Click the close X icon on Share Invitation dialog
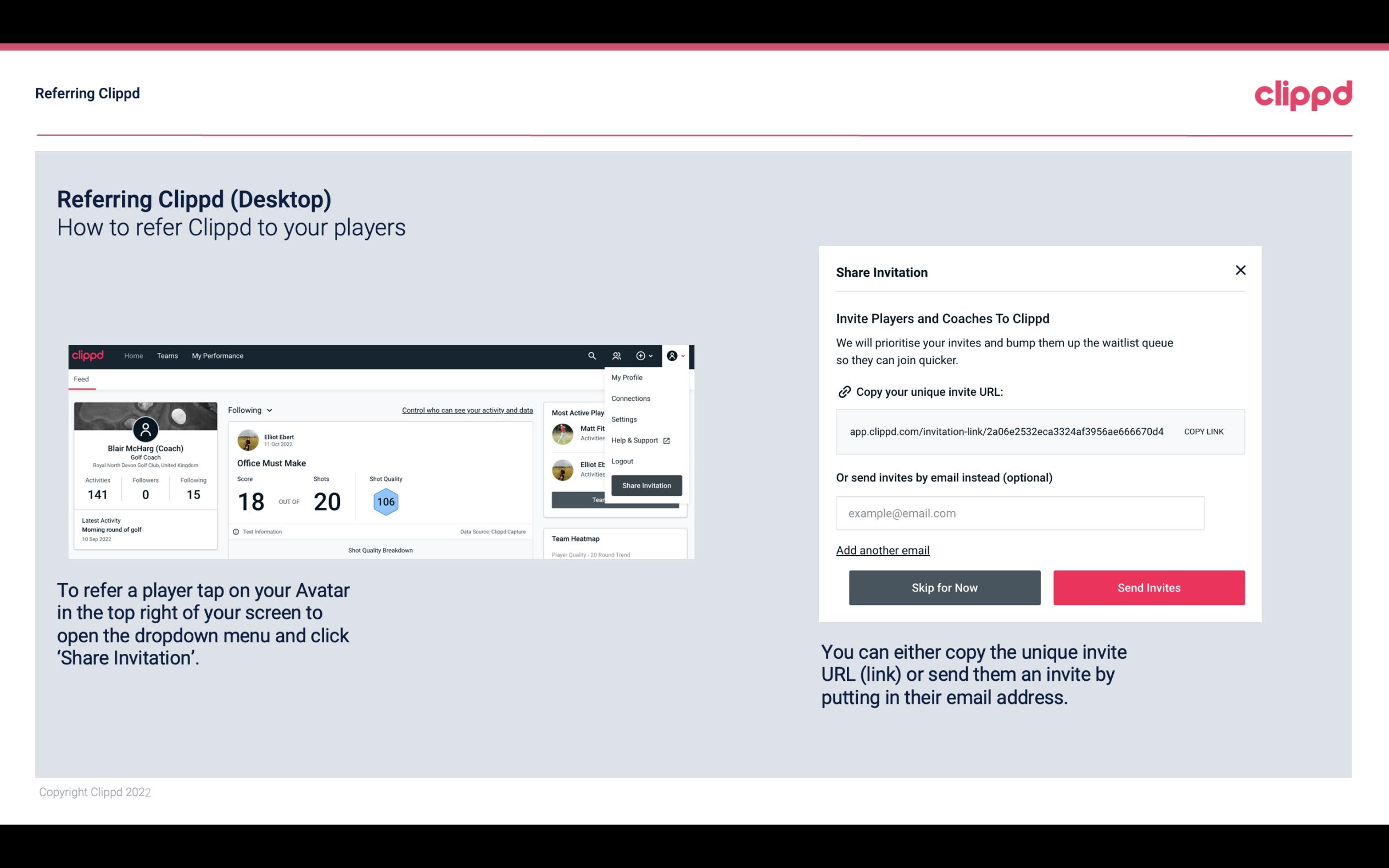 click(1240, 270)
